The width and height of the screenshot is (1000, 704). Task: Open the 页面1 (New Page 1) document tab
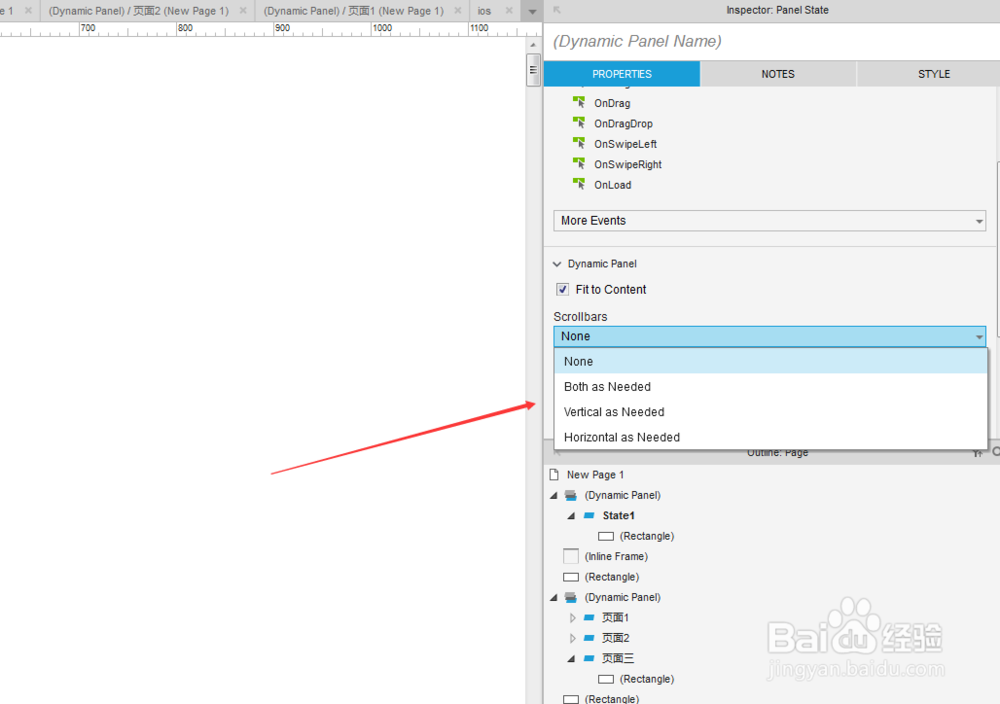coord(353,11)
